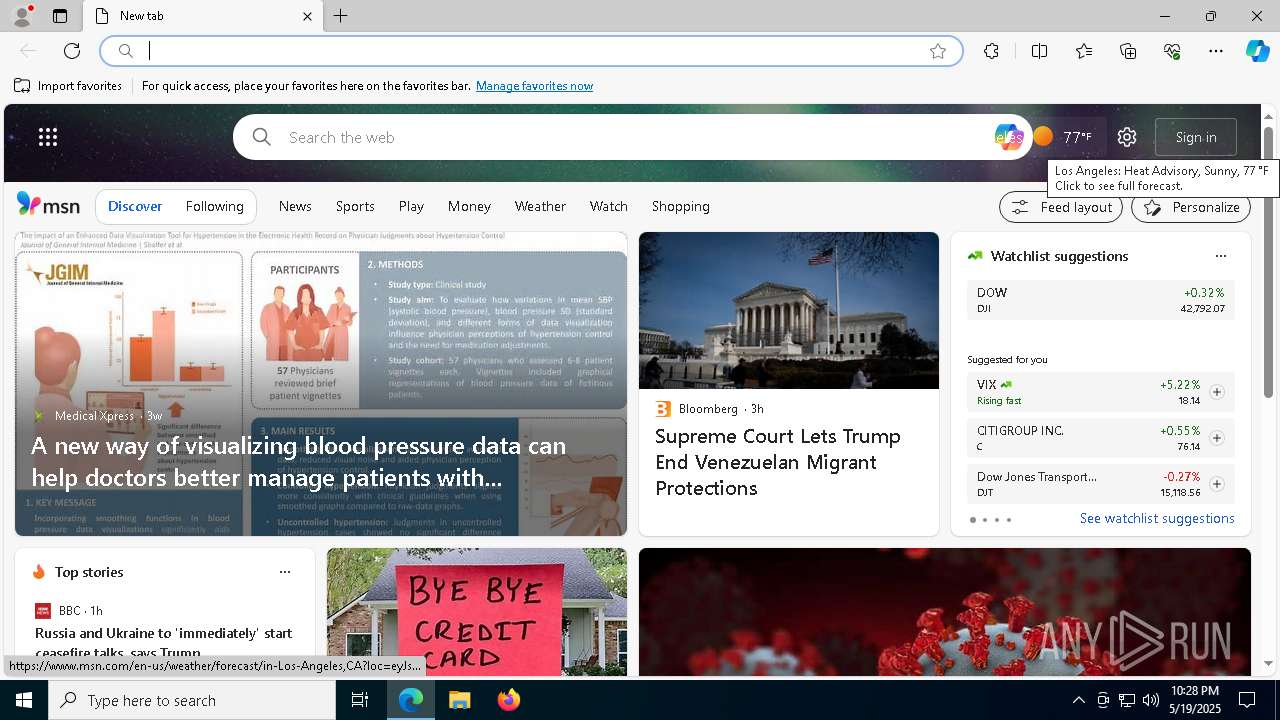Open the app launcher grid icon
This screenshot has height=720, width=1280.
pos(48,137)
